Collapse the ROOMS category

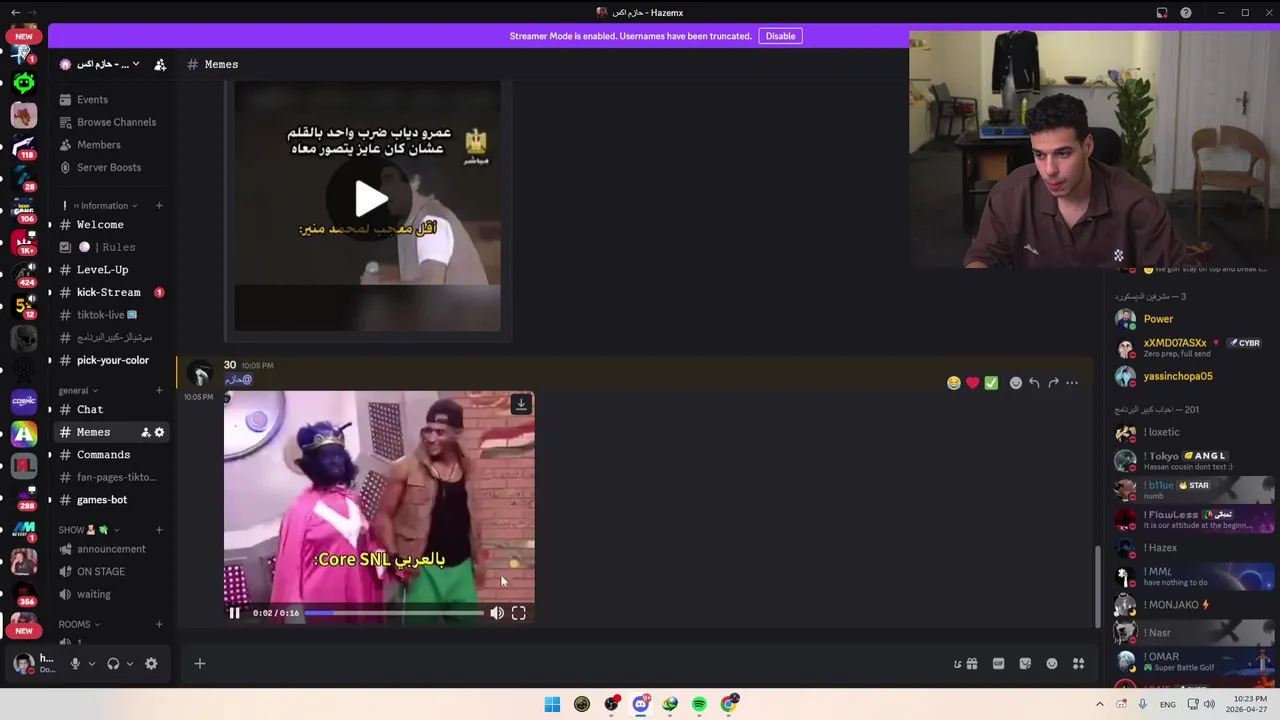tap(79, 624)
